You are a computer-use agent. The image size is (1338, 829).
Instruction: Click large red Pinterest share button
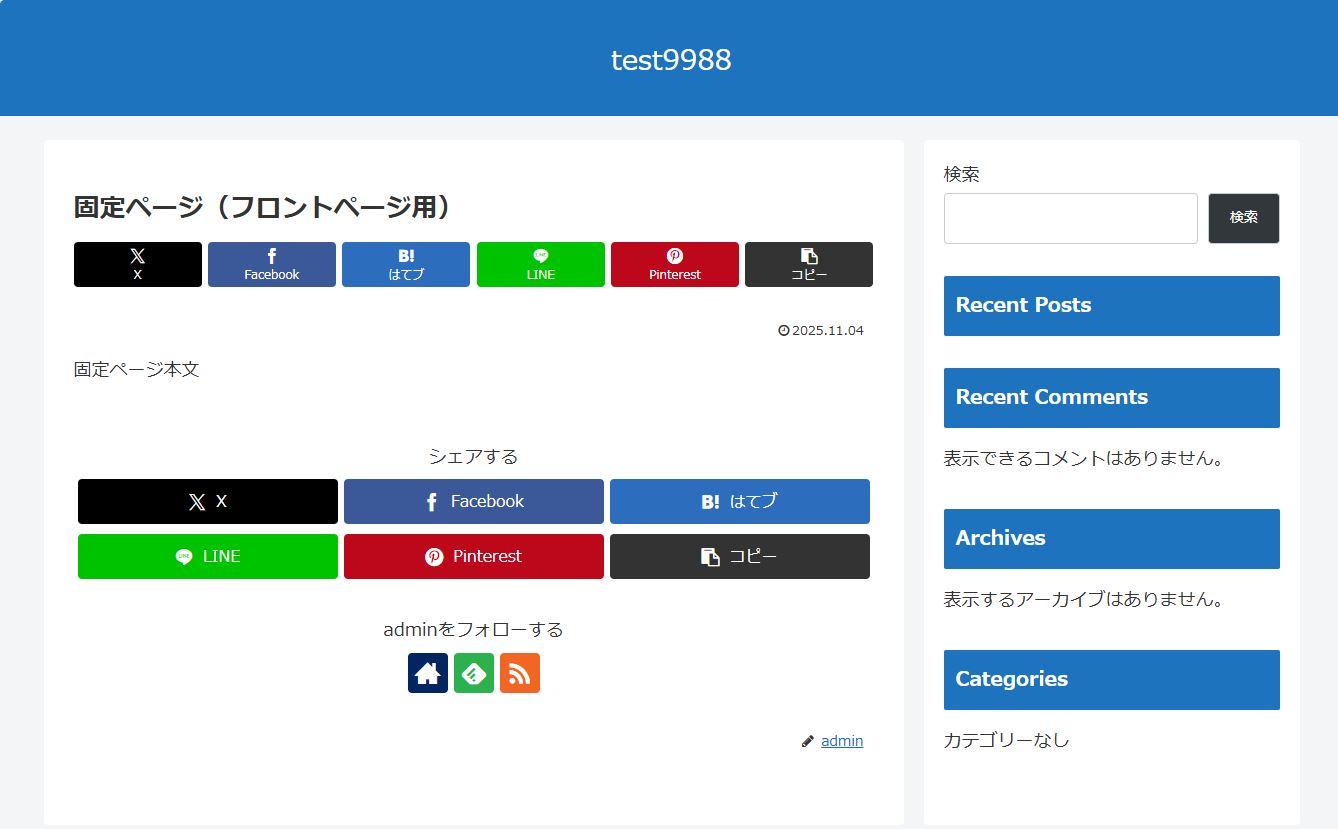click(474, 556)
